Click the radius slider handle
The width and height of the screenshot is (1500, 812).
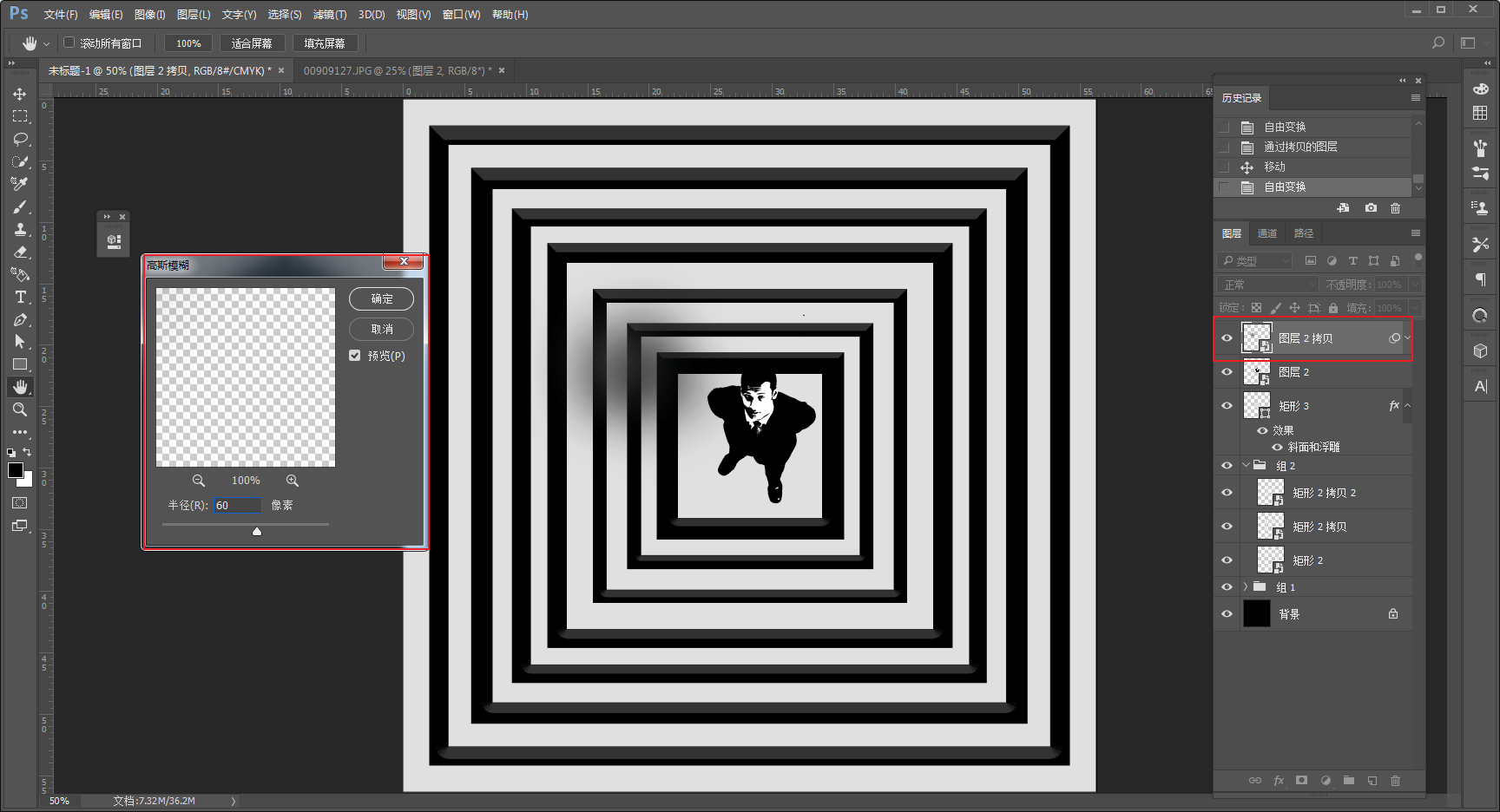tap(257, 531)
